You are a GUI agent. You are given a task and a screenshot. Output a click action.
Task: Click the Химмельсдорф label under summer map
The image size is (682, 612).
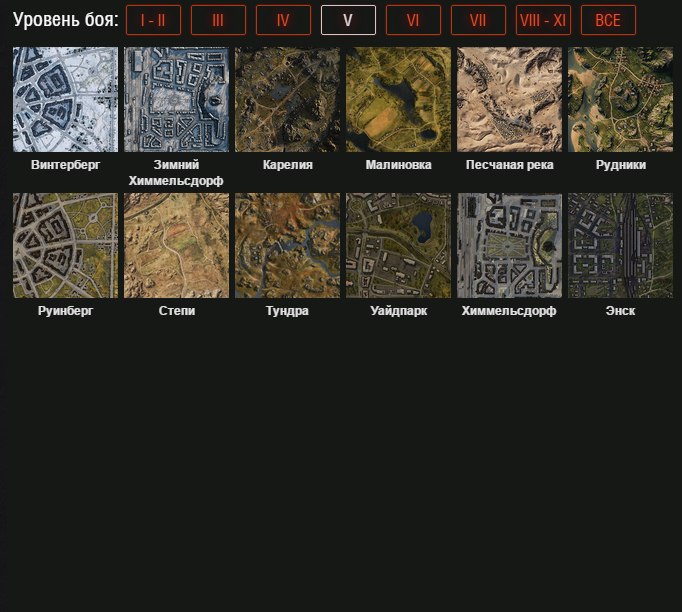point(509,311)
